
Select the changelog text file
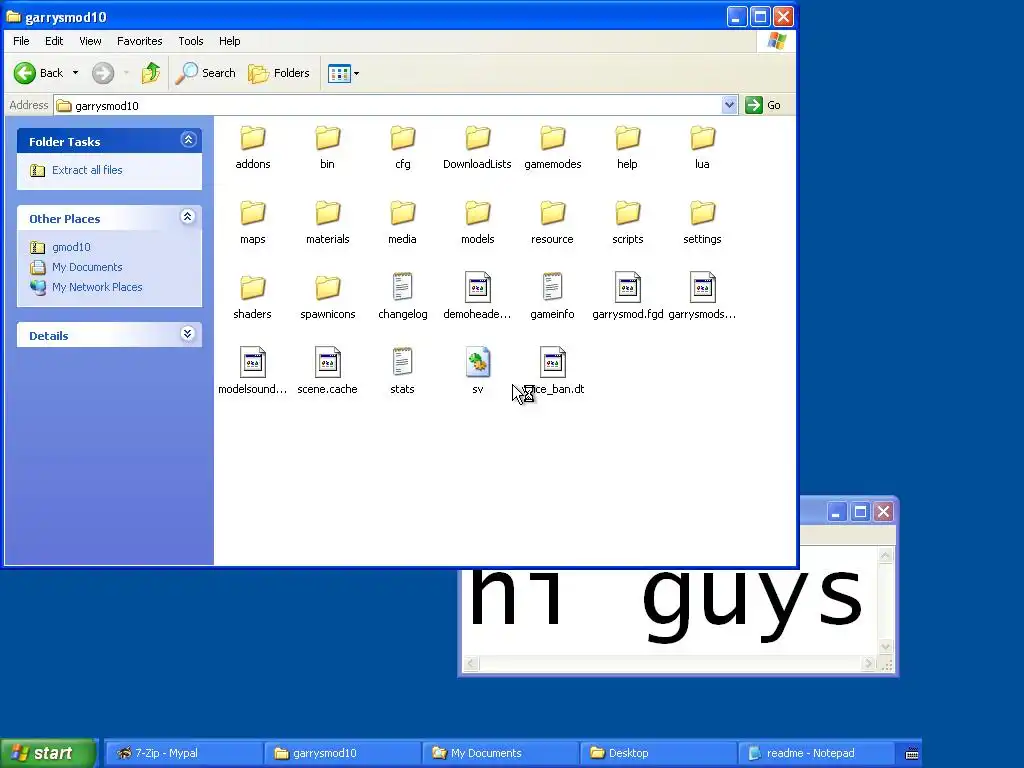tap(402, 297)
